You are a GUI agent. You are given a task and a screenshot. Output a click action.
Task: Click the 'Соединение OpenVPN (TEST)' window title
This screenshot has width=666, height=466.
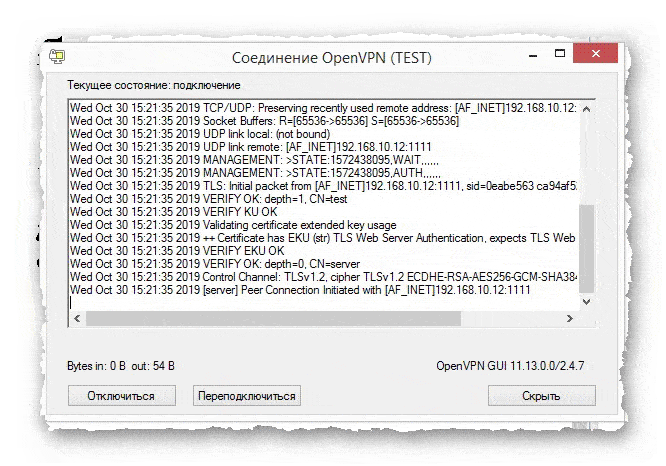332,57
